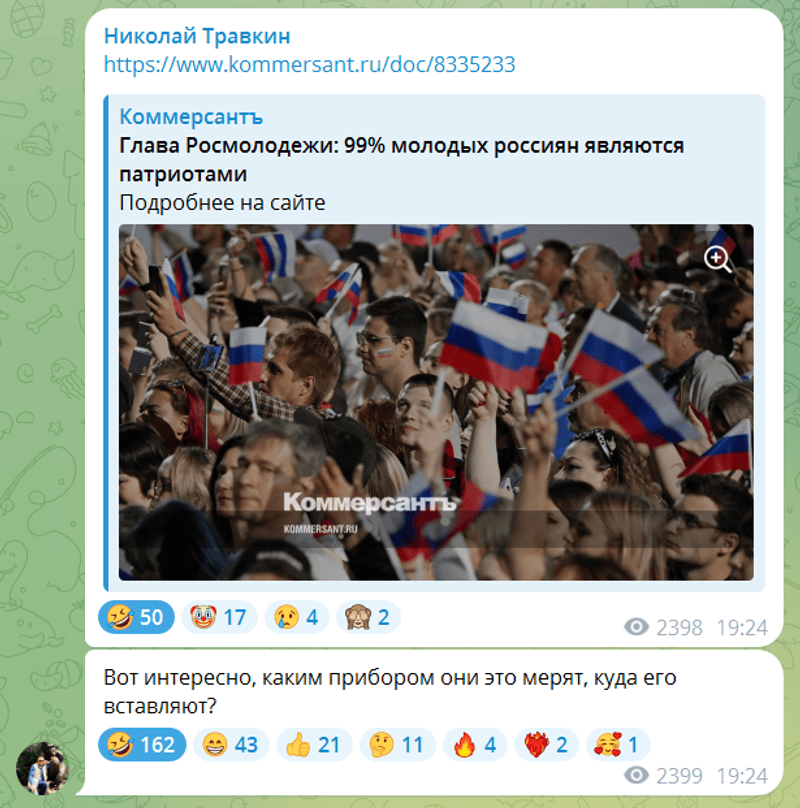The height and width of the screenshot is (808, 800).
Task: Click the 'Подробнее на сайте' preview text
Action: [222, 203]
